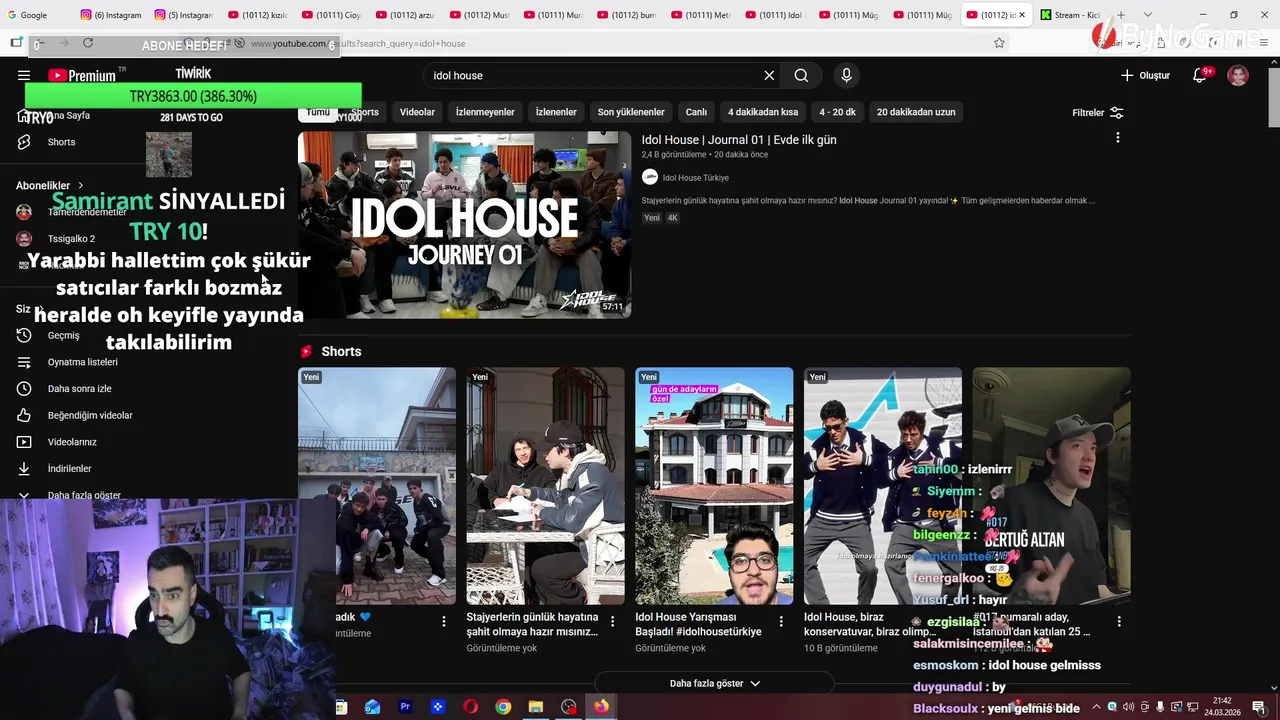Start voice search with microphone icon

tap(846, 75)
